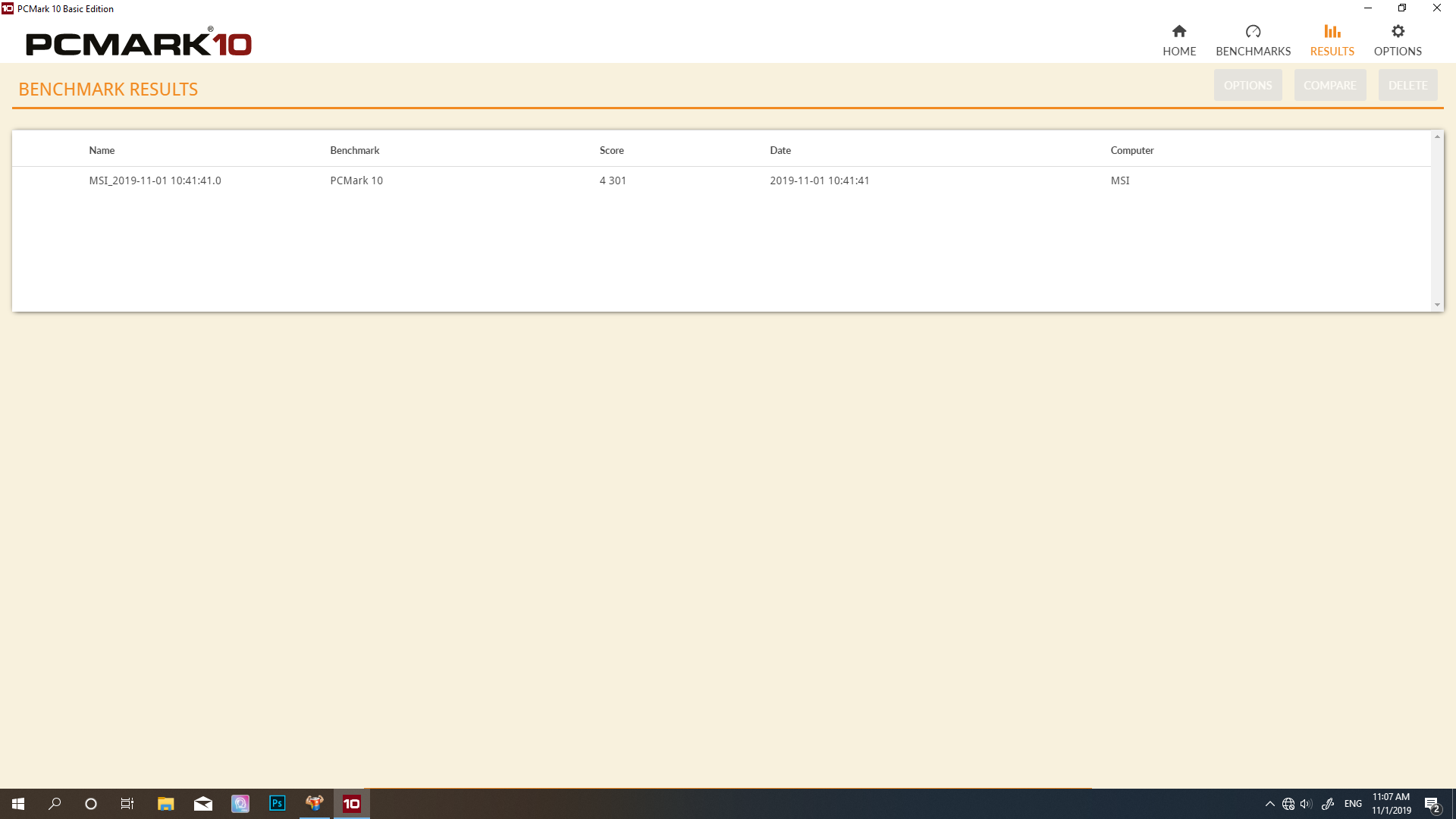This screenshot has width=1456, height=819.
Task: Click the PCMark 10 taskbar icon
Action: pos(351,804)
